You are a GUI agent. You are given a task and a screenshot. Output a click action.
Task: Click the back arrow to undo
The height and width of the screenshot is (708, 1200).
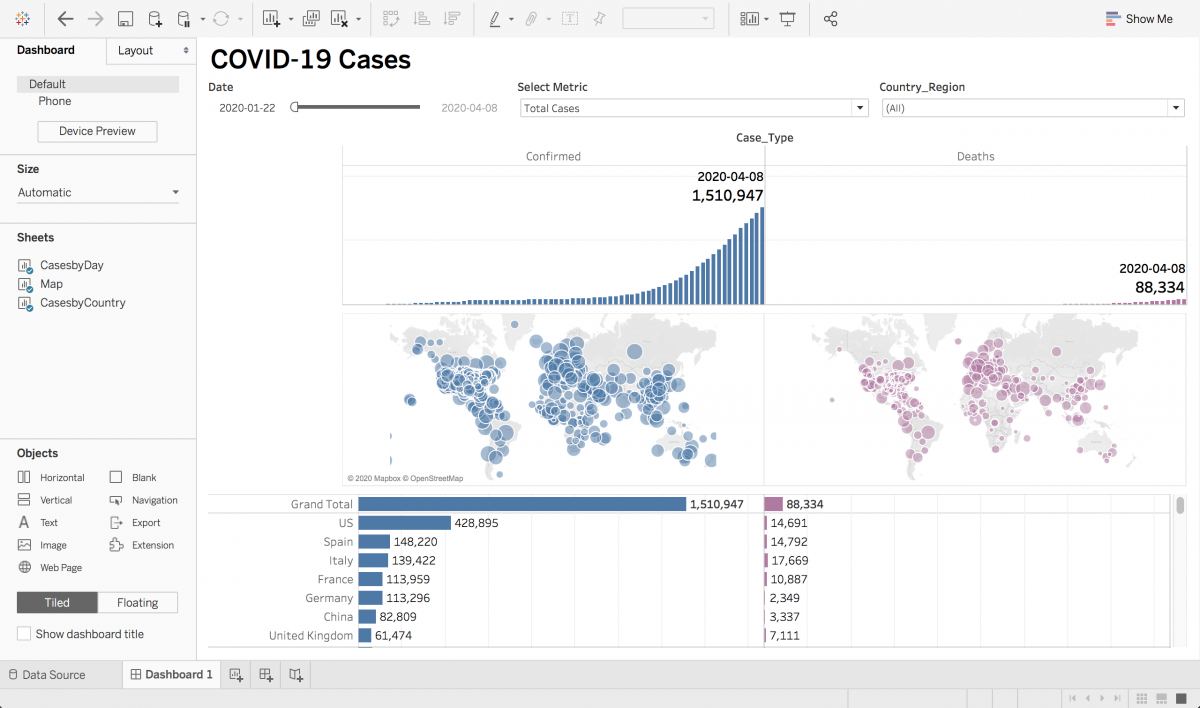[65, 19]
